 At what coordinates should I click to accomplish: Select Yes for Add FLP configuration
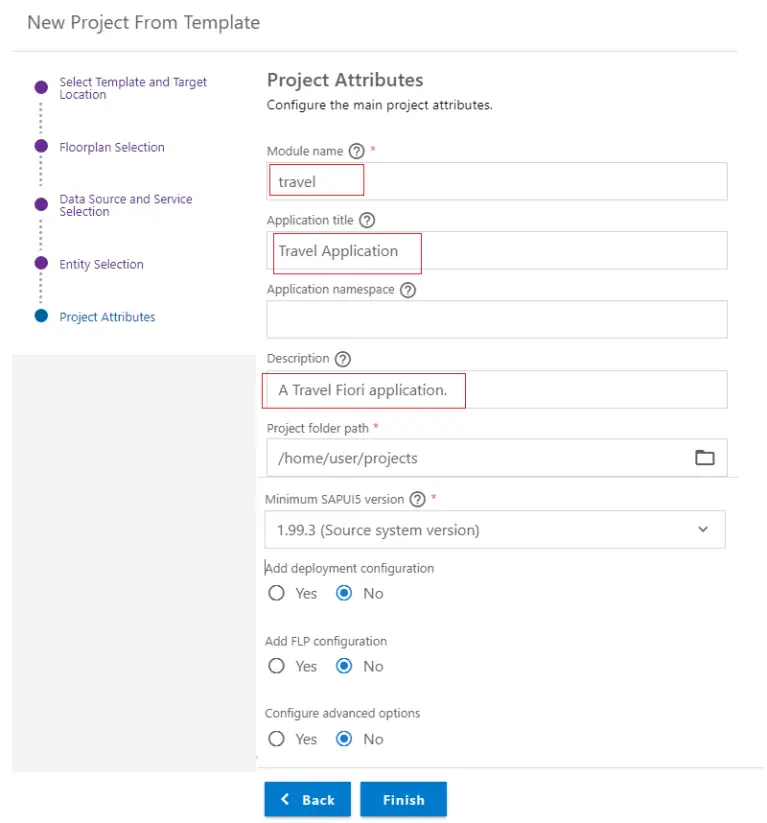(276, 666)
